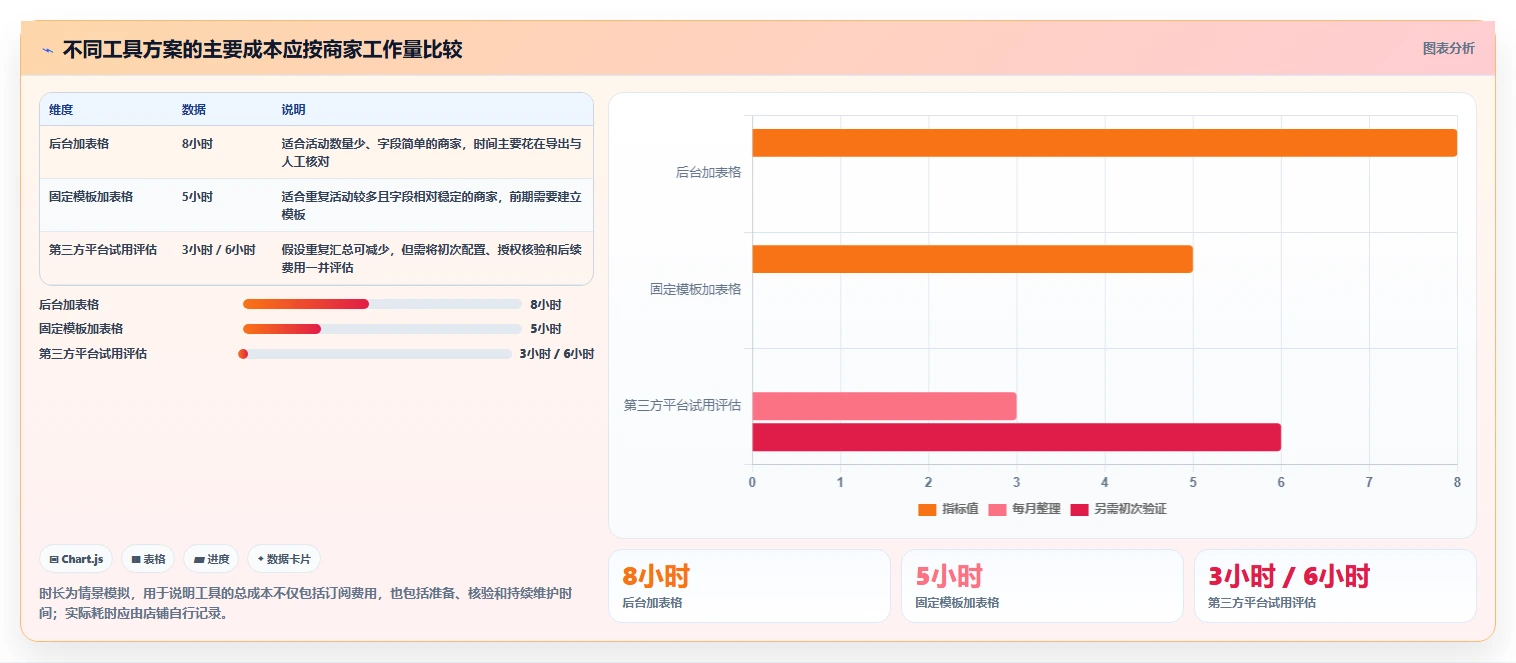Click the 说明 column header

pos(293,110)
